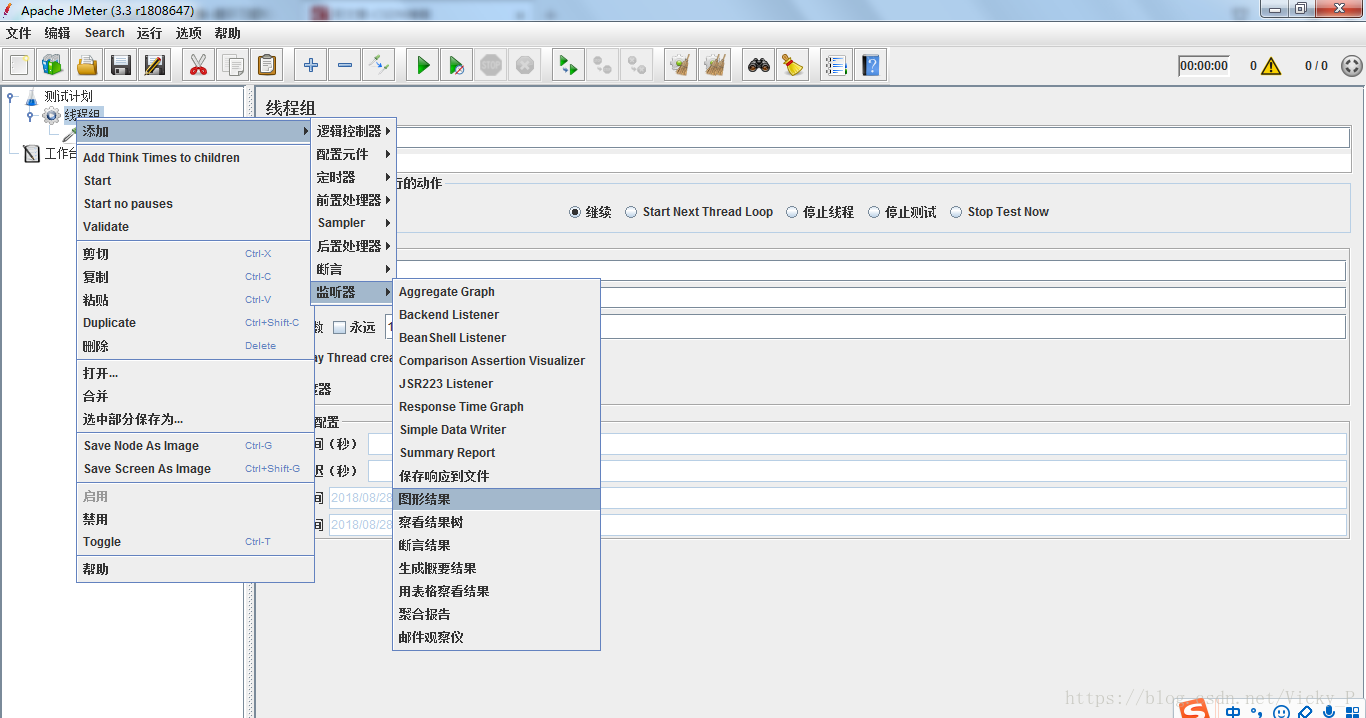Open the 文件 menu
Image resolution: width=1366 pixels, height=718 pixels.
(18, 33)
